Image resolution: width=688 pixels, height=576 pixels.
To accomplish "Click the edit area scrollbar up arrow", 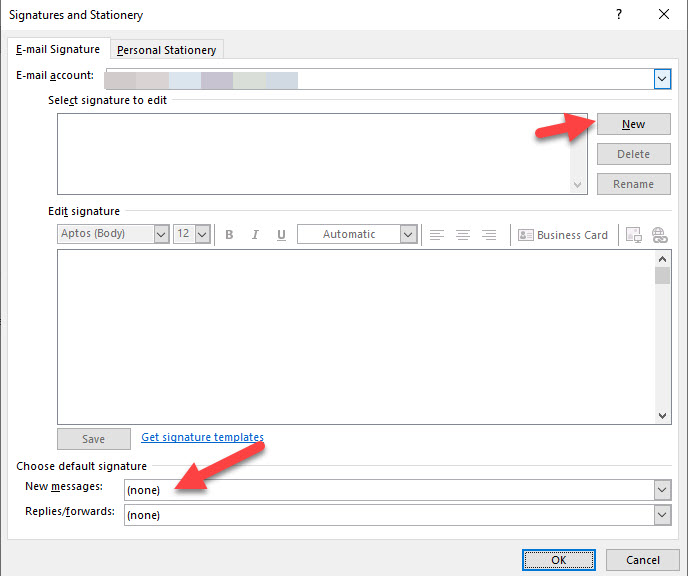I will (x=663, y=259).
